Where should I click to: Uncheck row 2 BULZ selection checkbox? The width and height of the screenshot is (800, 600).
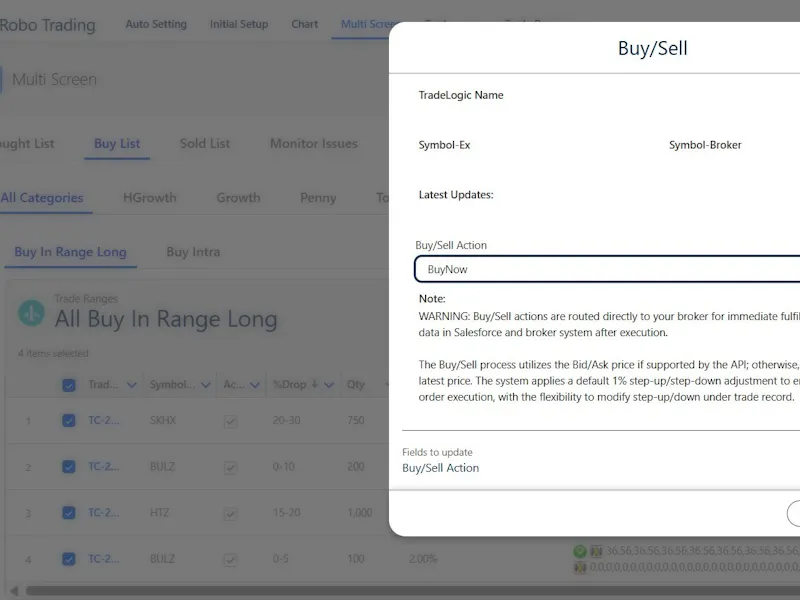(x=68, y=466)
